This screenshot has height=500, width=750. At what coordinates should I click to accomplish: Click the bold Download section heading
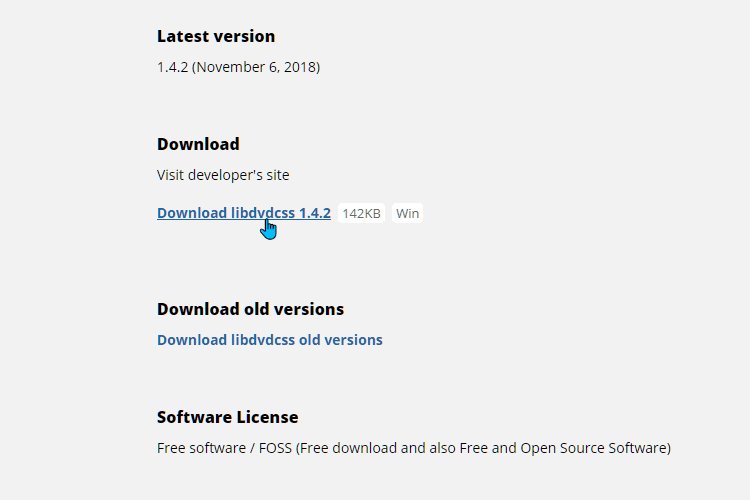coord(198,144)
